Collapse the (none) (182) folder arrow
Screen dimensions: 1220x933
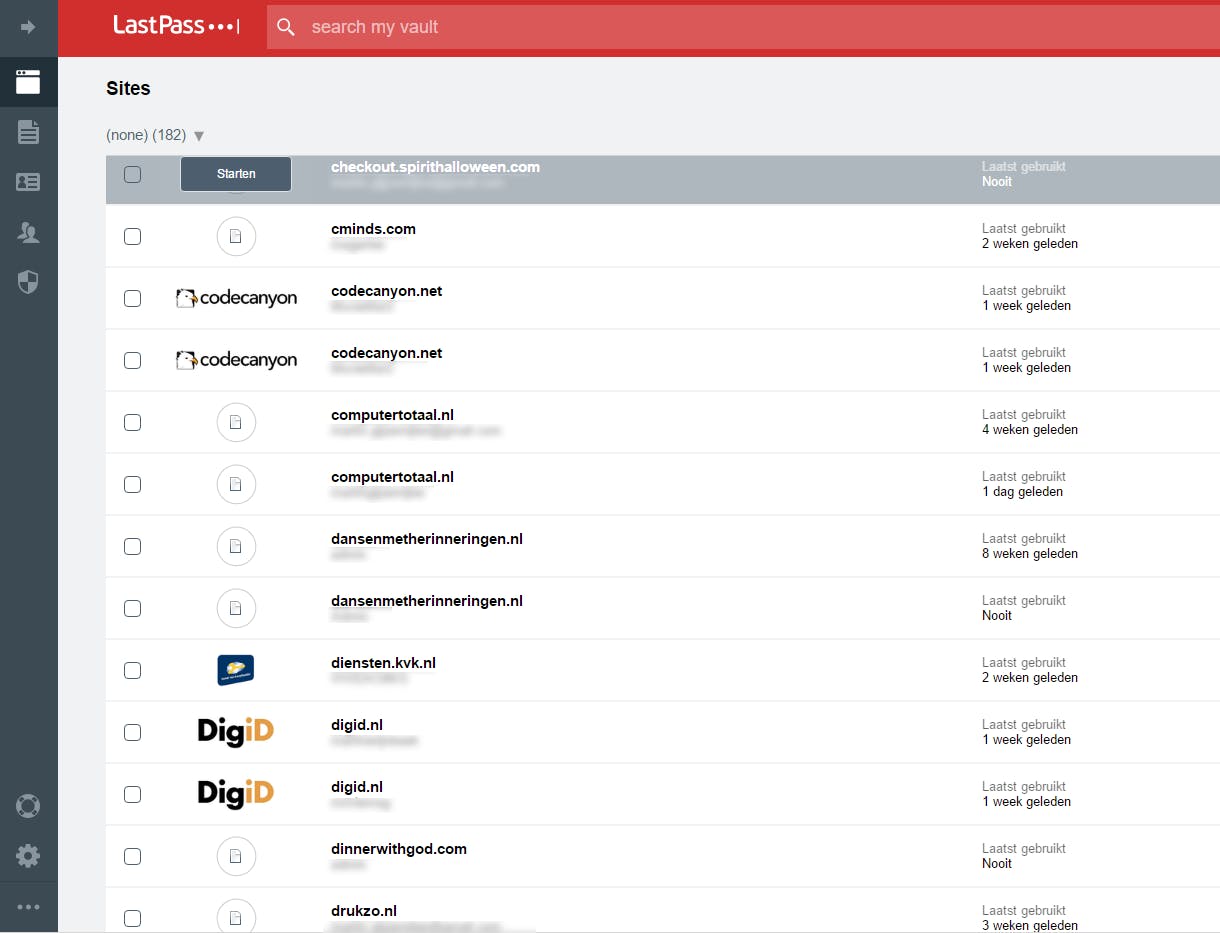pos(198,136)
